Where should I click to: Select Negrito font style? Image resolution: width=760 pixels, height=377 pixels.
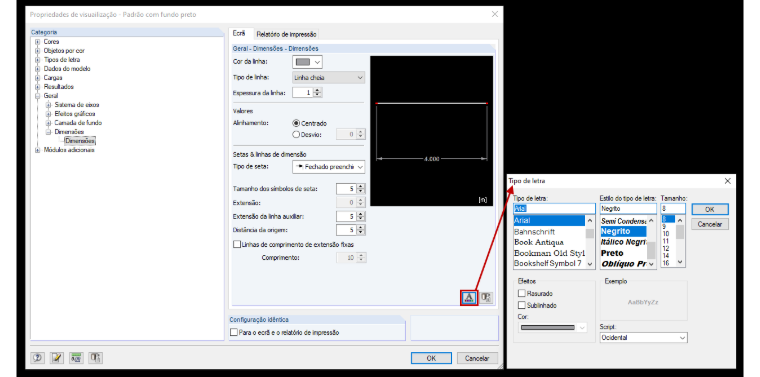(x=623, y=231)
